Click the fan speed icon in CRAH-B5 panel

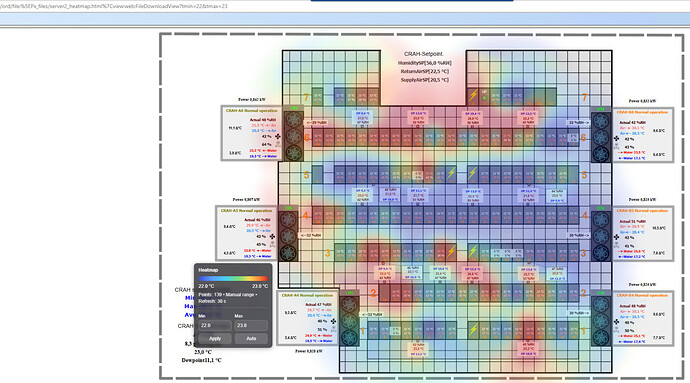(x=617, y=237)
